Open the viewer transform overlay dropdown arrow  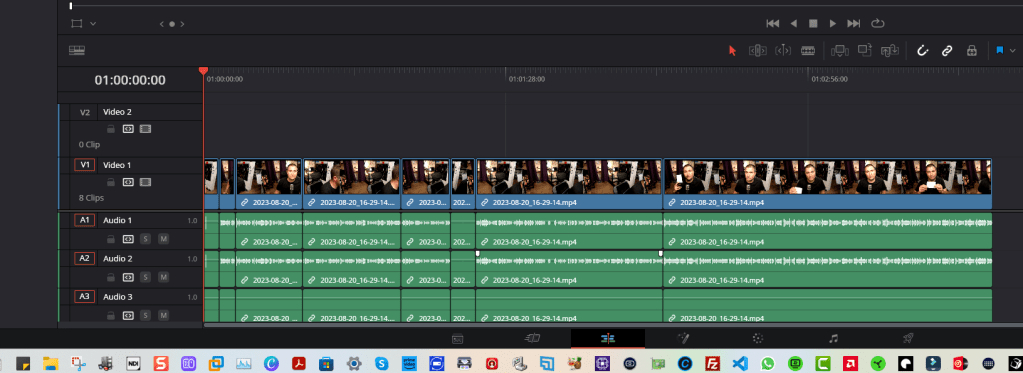(93, 23)
